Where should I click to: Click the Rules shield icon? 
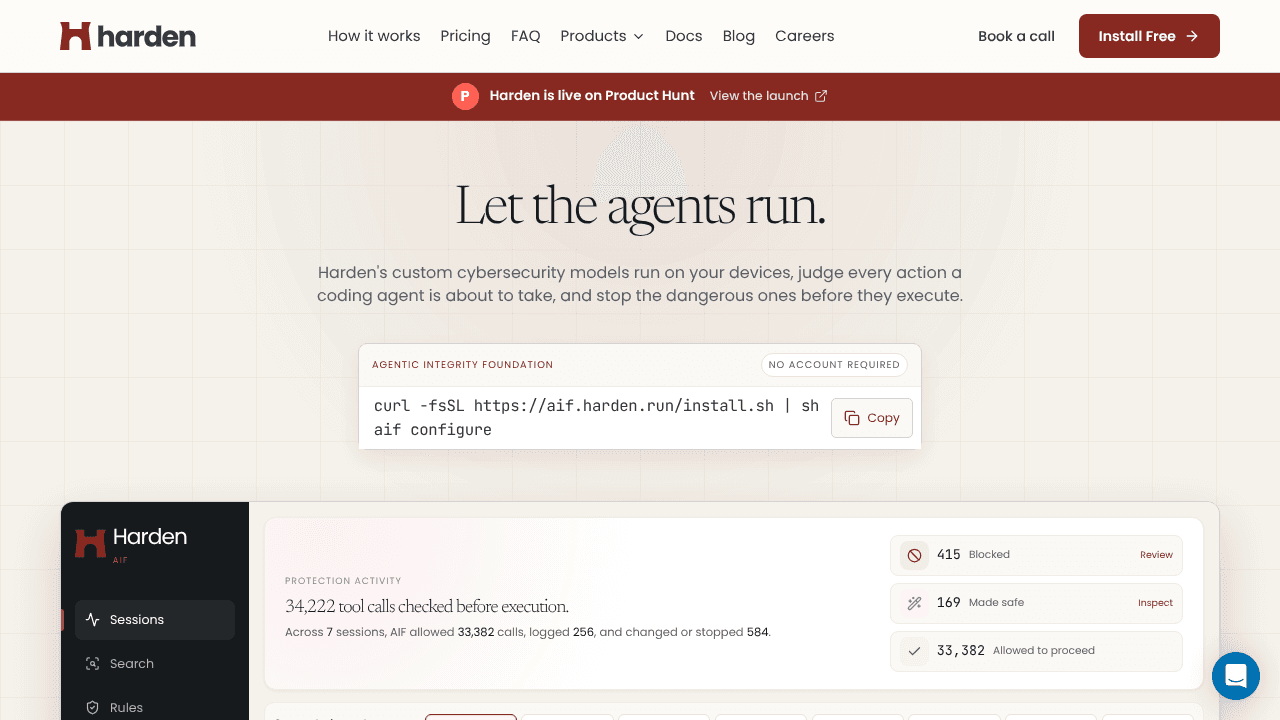pos(93,708)
